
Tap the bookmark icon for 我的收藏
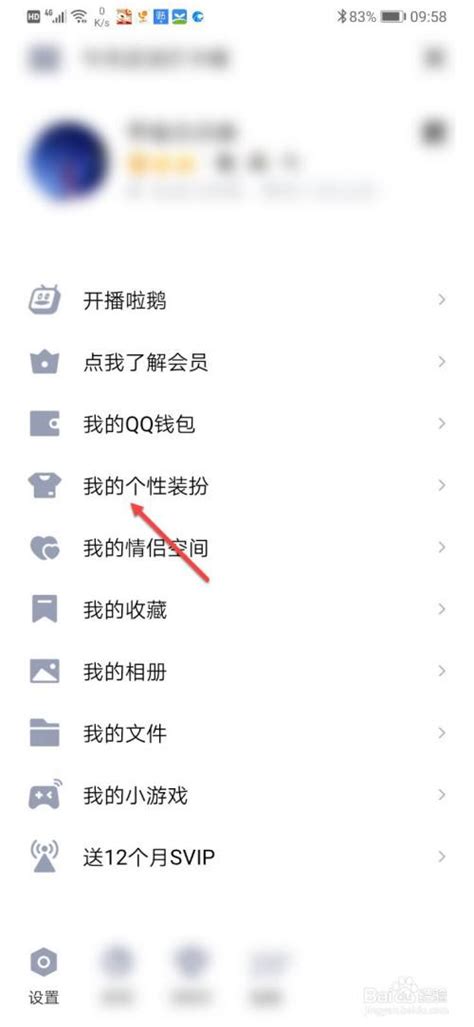(45, 609)
